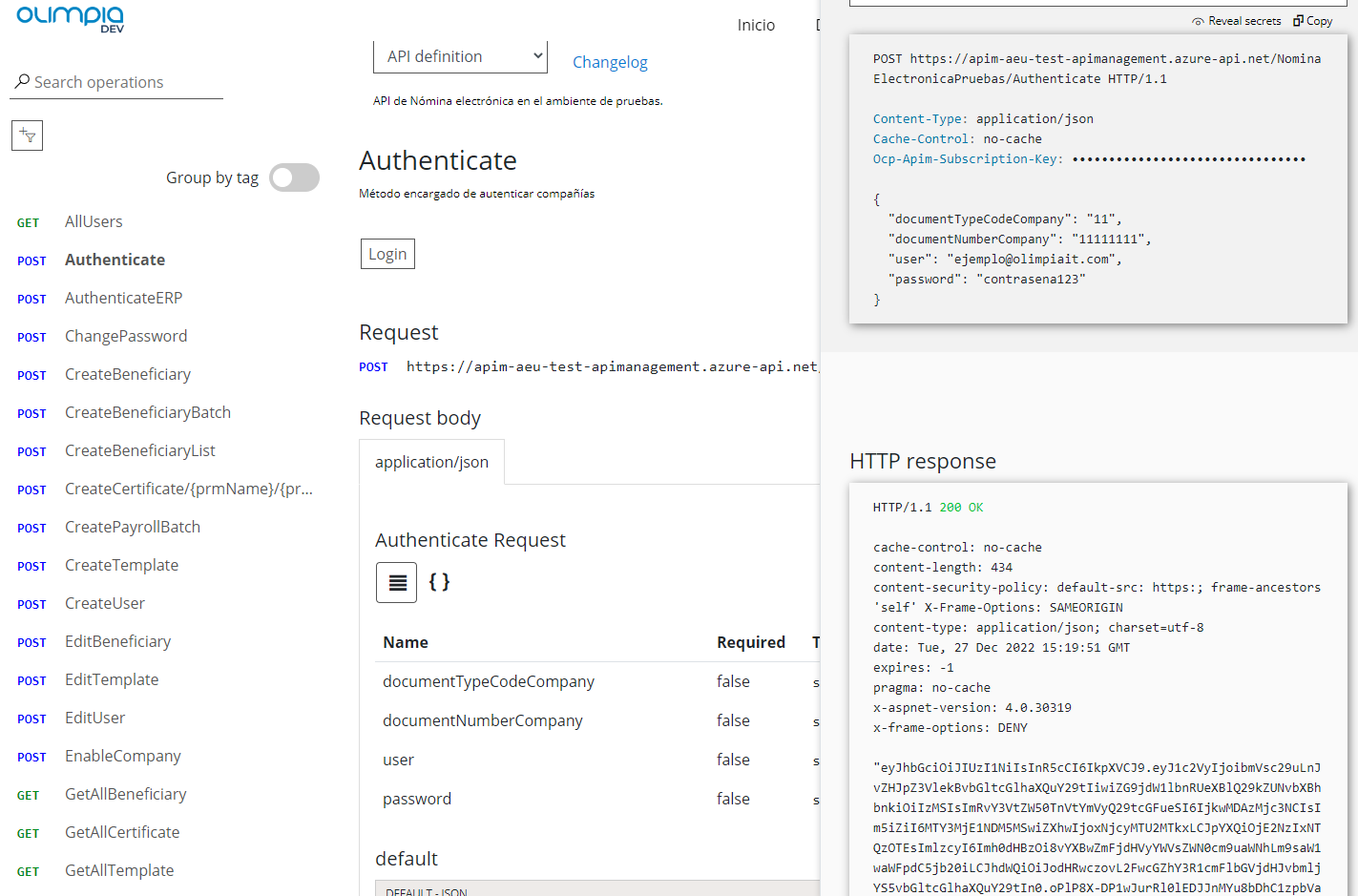
Task: Switch to JSON braces schema view
Action: 439,582
